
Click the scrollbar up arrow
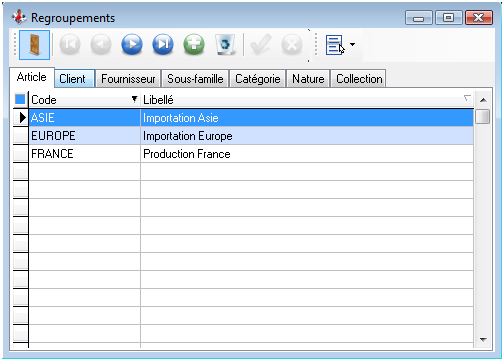click(483, 100)
